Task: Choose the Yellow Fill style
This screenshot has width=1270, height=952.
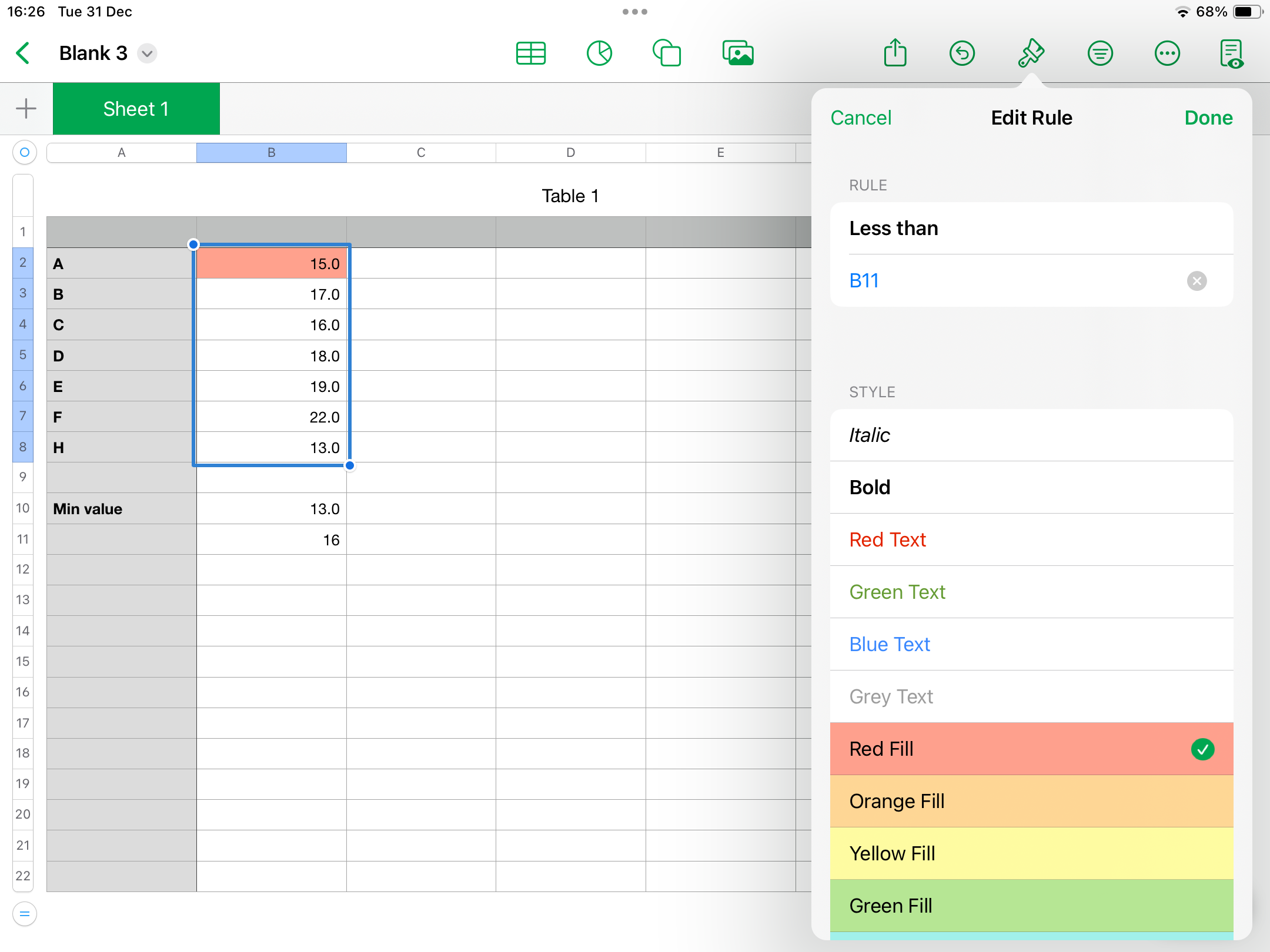Action: [x=1031, y=853]
